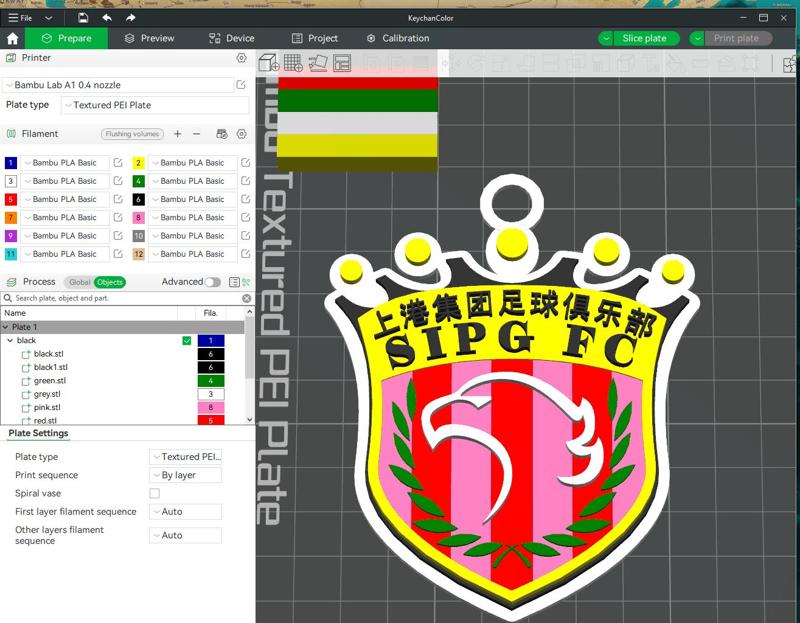Click the Print plate button

pos(738,38)
